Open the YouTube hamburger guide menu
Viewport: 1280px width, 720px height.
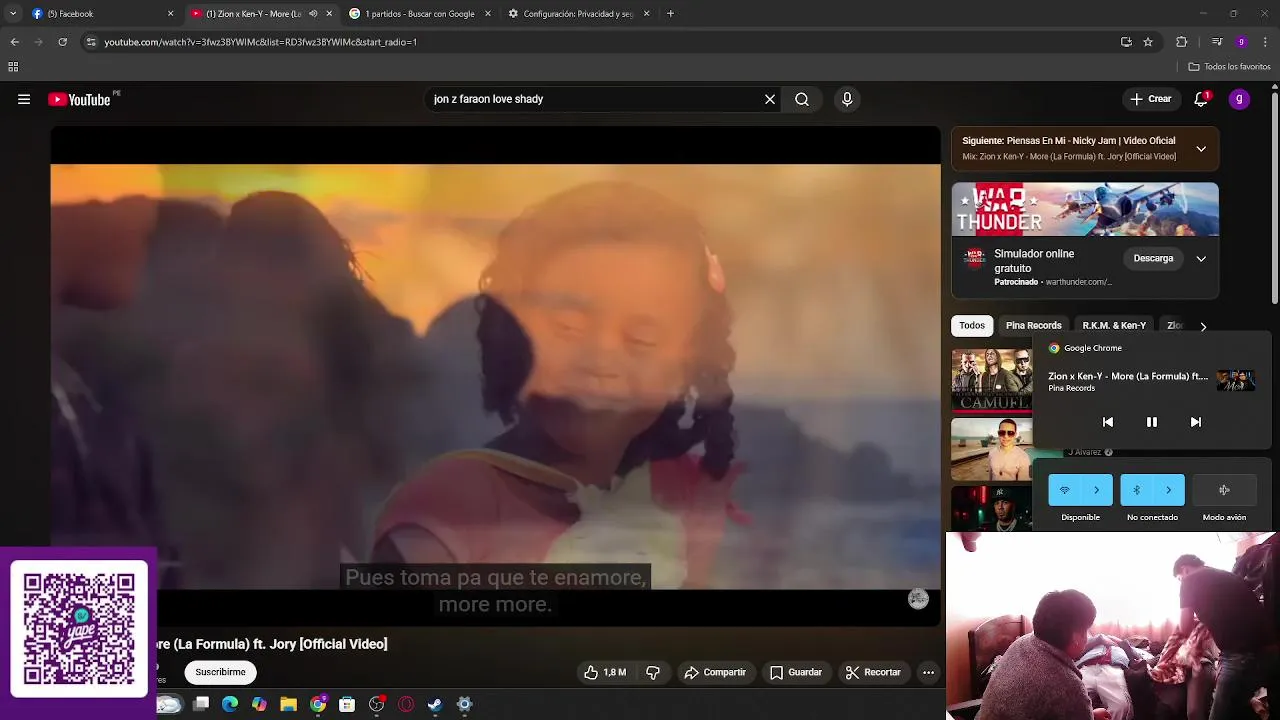(24, 99)
